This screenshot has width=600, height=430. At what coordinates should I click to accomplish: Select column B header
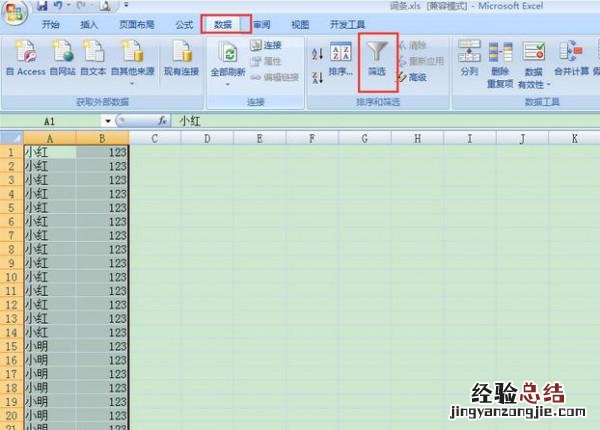(x=102, y=138)
